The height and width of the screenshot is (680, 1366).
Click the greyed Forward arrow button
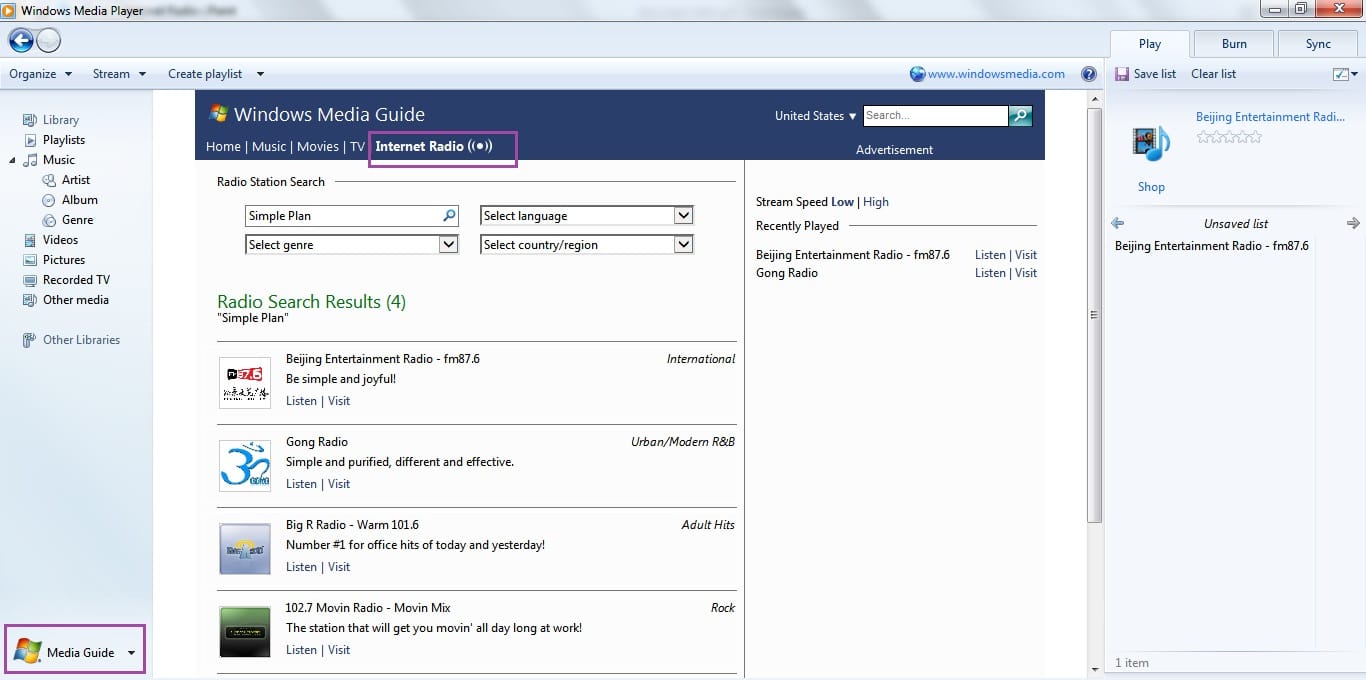(x=48, y=40)
